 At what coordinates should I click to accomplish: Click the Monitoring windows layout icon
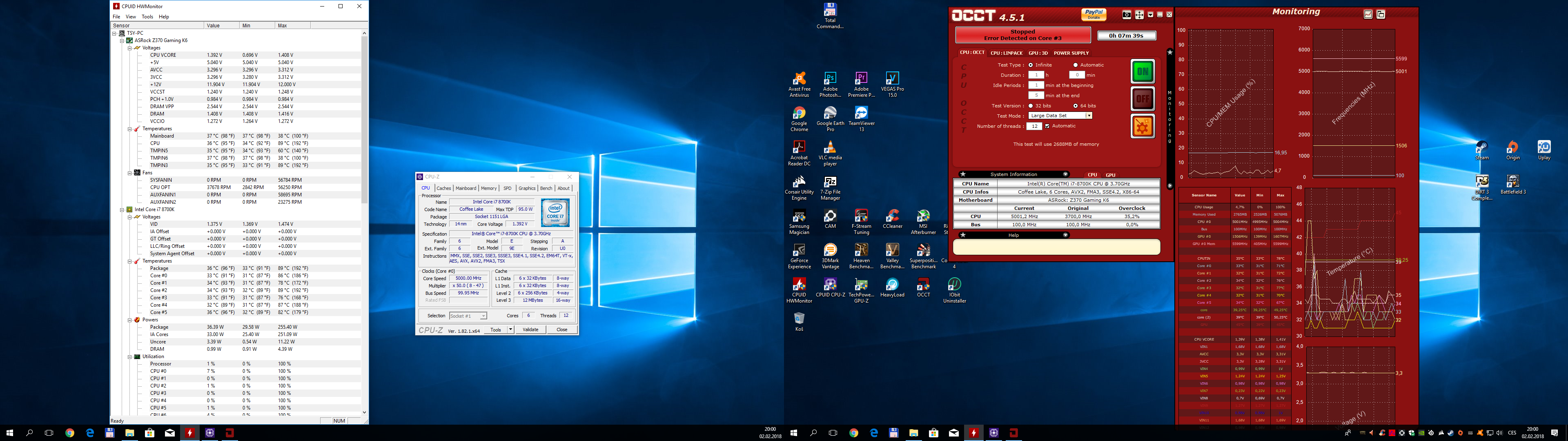(x=1381, y=14)
